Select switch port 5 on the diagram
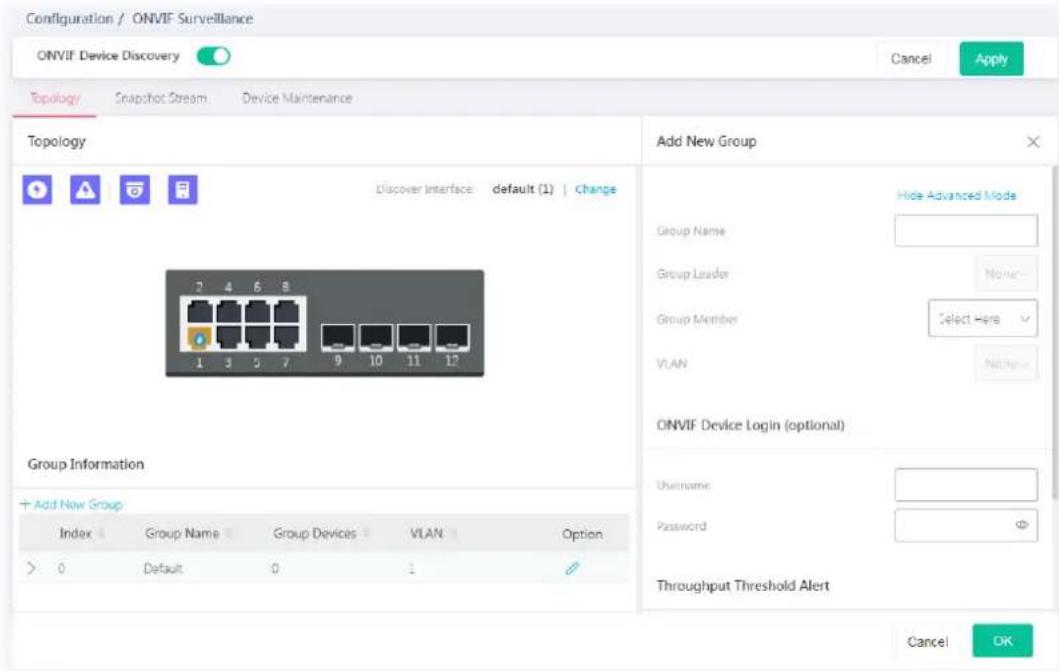 click(x=257, y=338)
